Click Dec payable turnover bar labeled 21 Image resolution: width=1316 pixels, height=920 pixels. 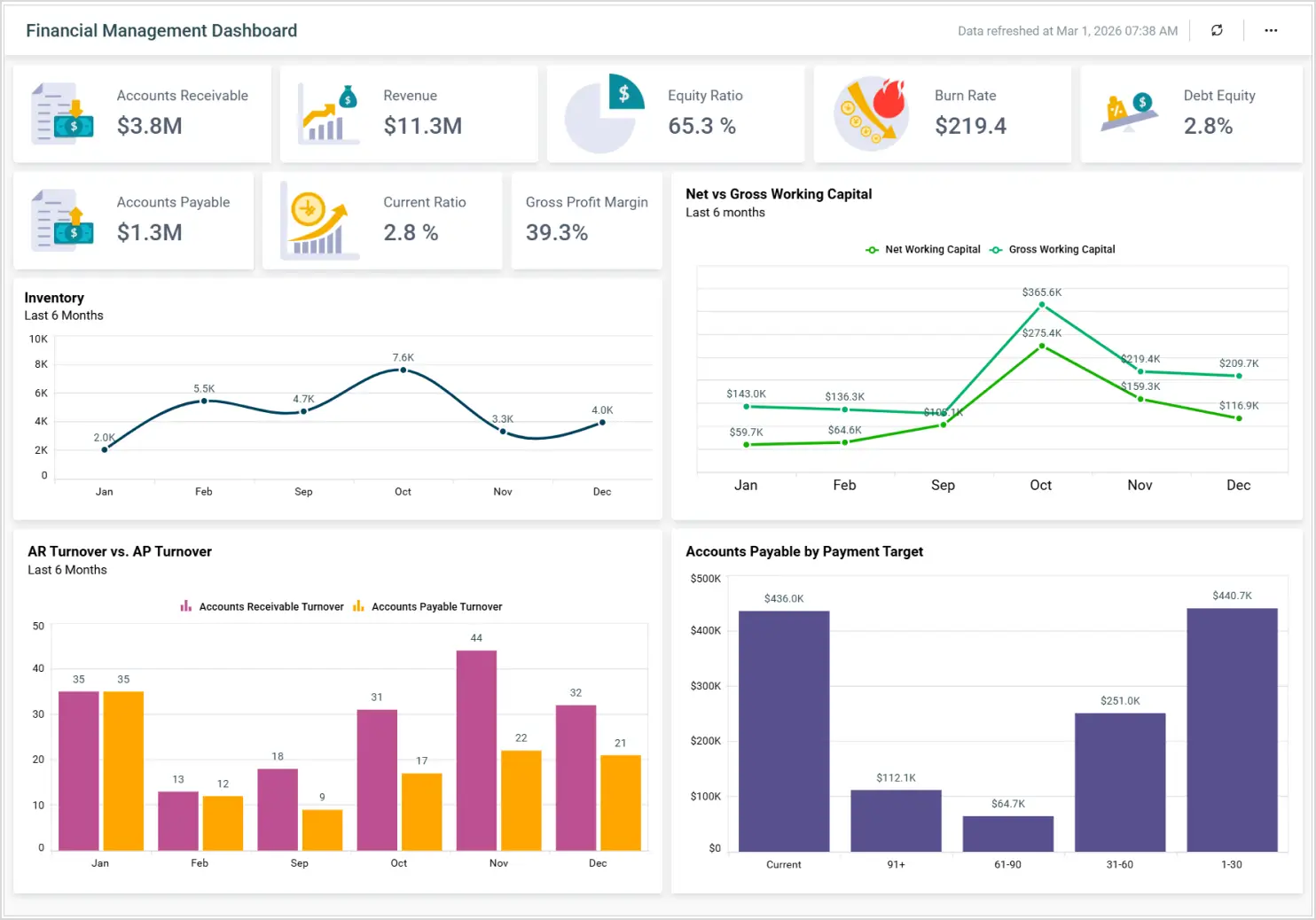tap(621, 803)
